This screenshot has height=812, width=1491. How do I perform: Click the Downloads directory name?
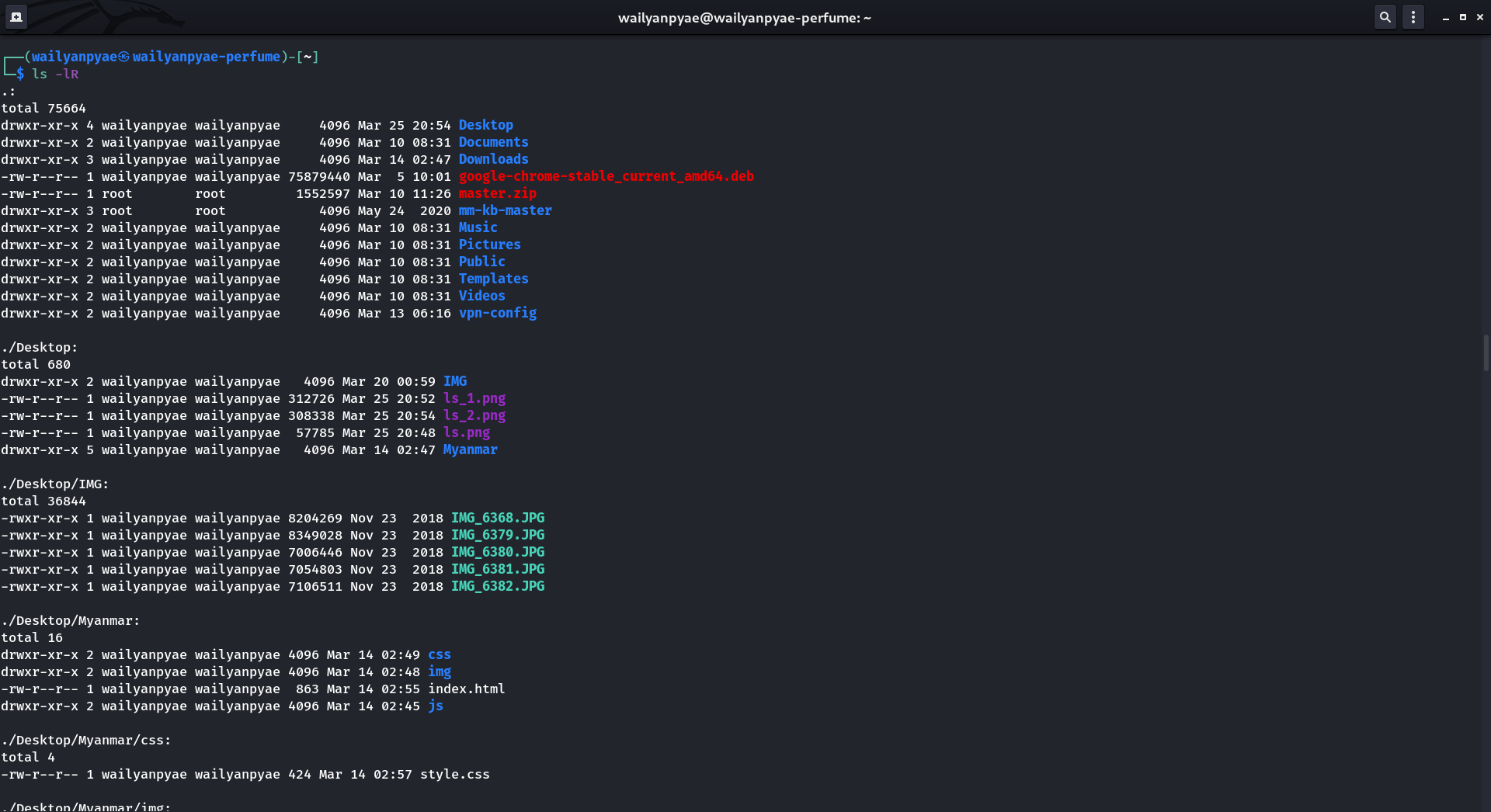click(x=493, y=159)
